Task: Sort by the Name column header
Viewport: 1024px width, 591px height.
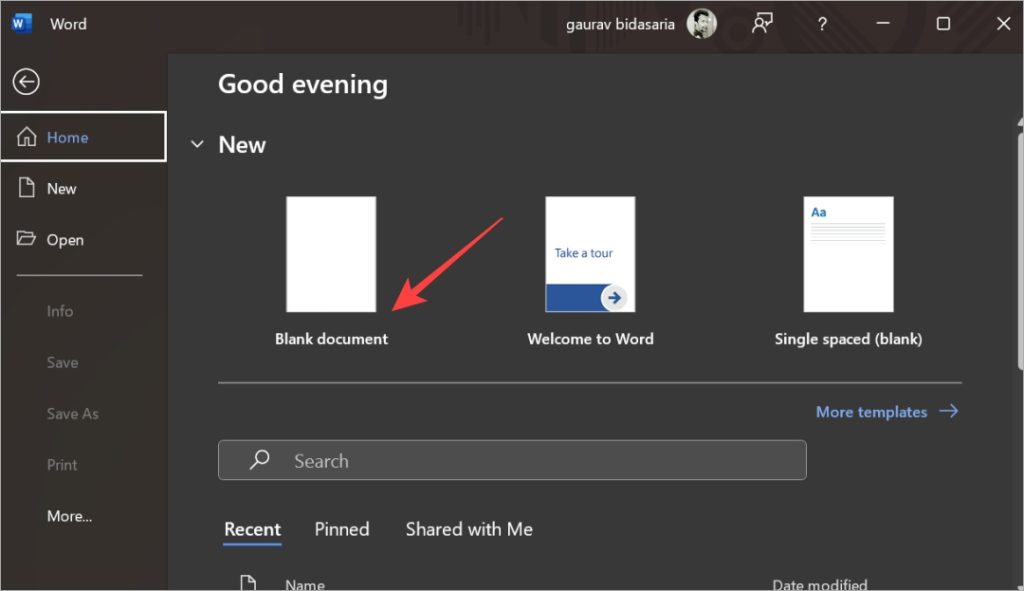Action: [305, 584]
